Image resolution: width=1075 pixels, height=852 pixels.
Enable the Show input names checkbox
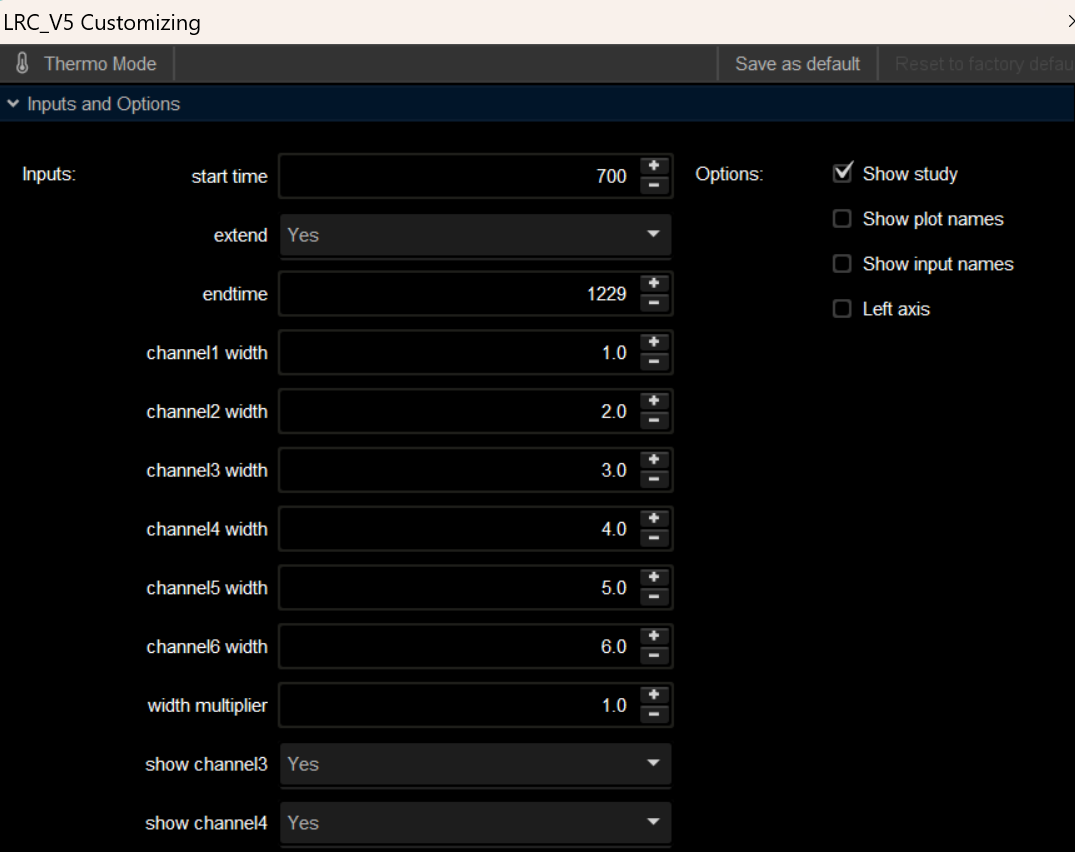click(842, 264)
